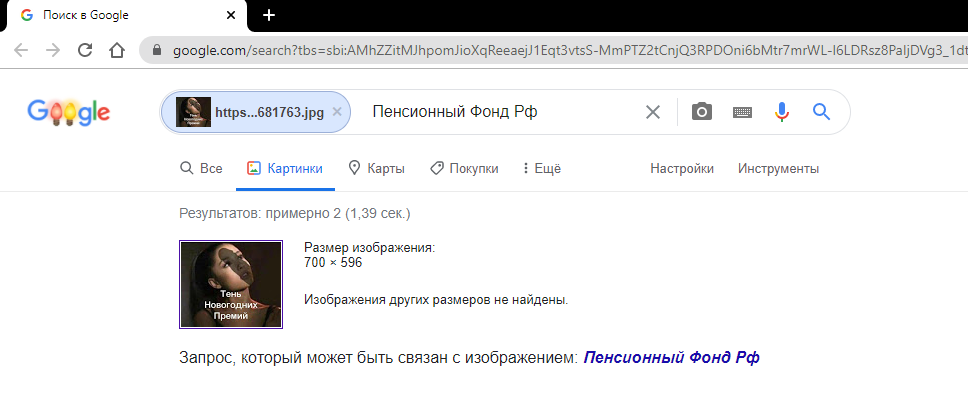Go to browser home page
The image size is (968, 400).
[117, 50]
